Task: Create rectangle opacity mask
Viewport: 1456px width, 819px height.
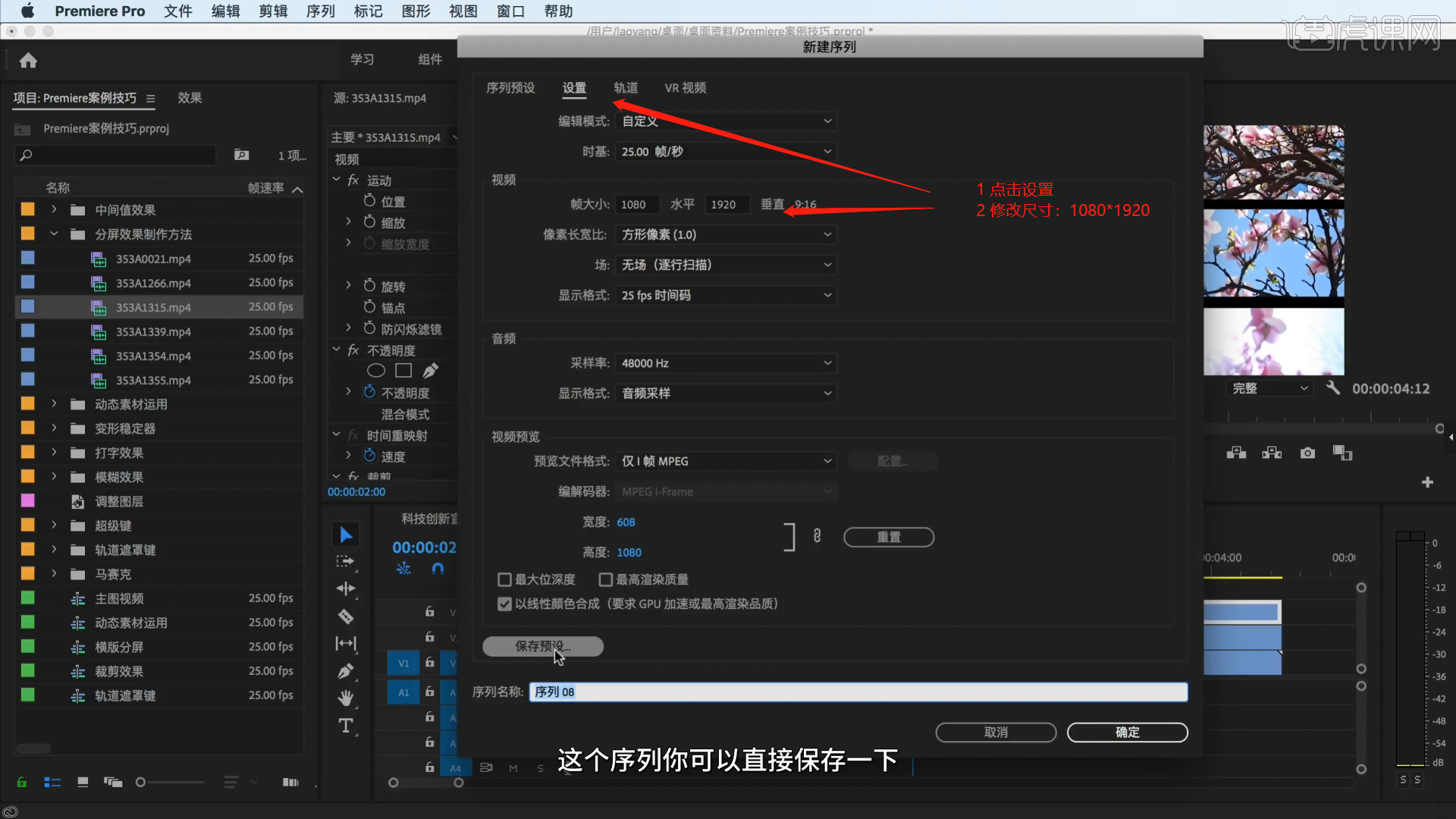Action: point(403,371)
